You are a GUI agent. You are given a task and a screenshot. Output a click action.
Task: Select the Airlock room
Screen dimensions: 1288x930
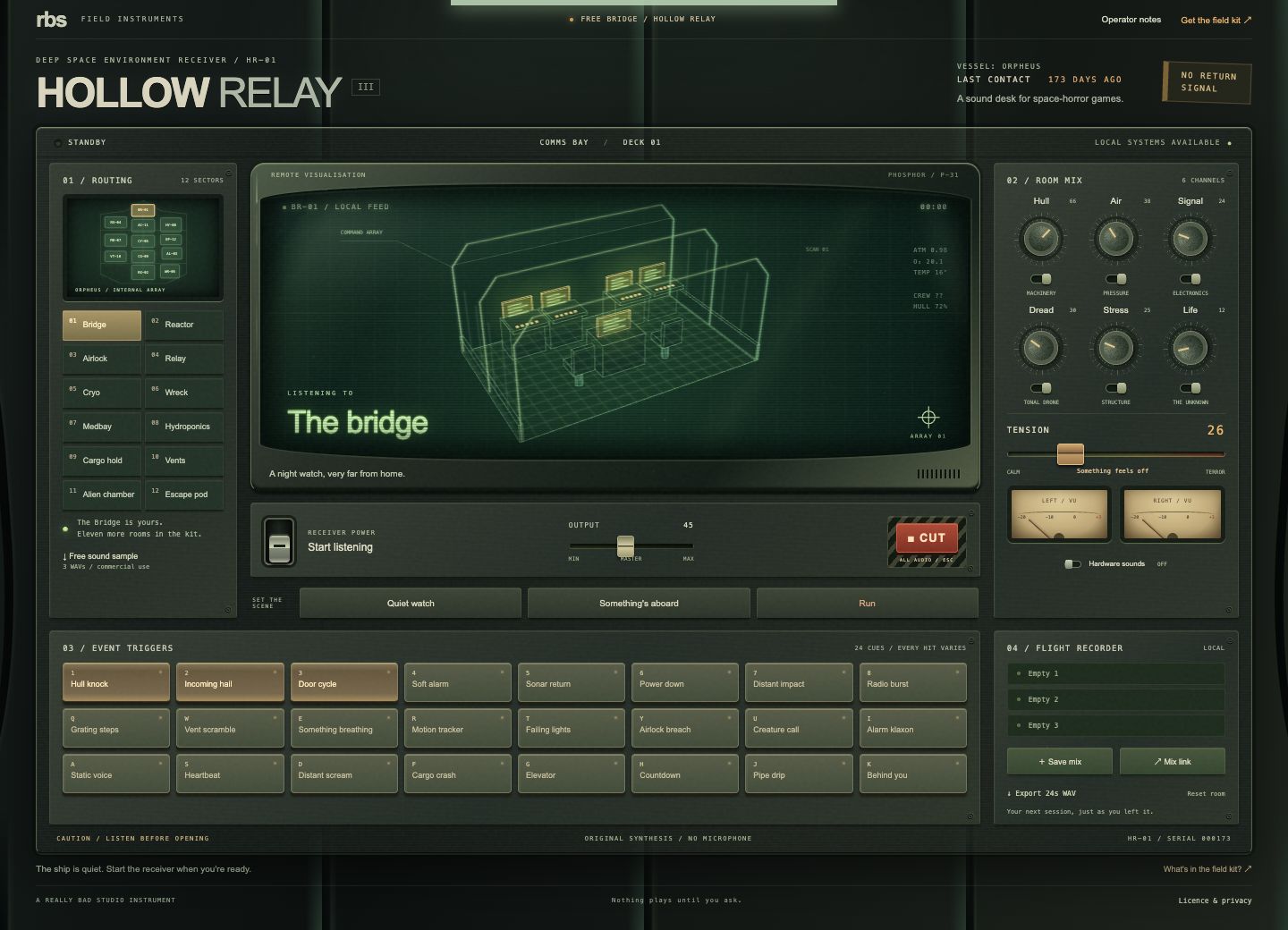[x=102, y=359]
